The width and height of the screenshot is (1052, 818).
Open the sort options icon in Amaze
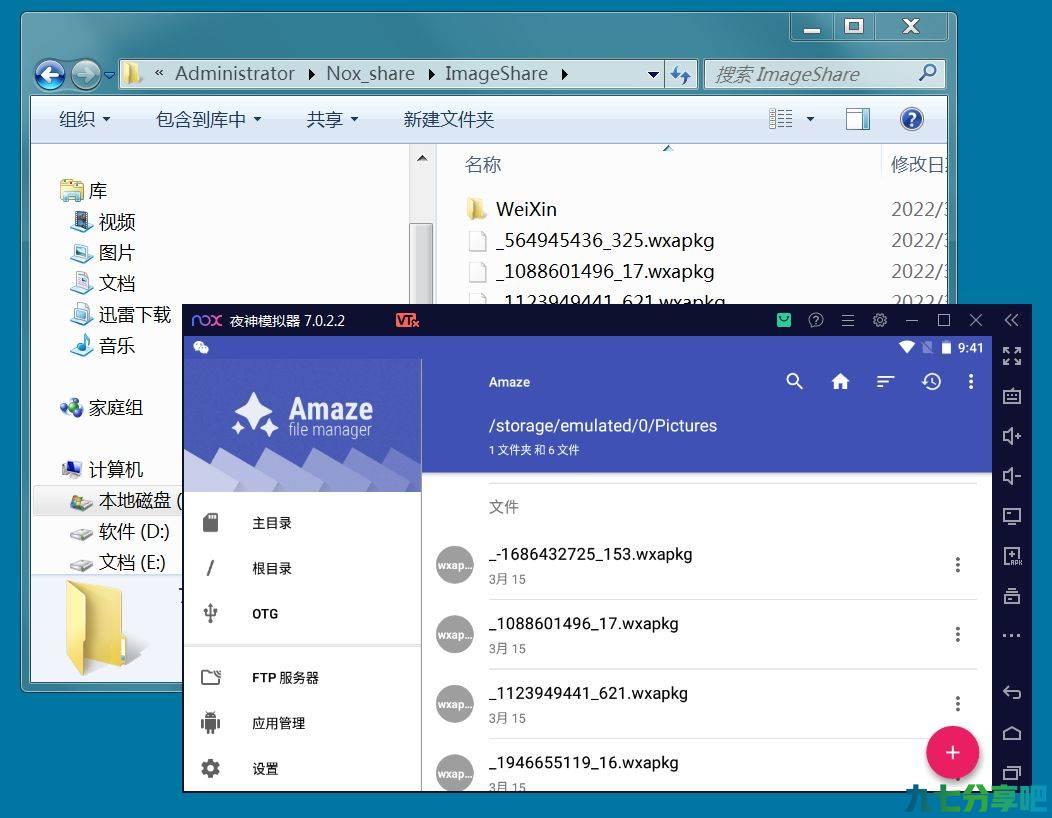point(886,382)
